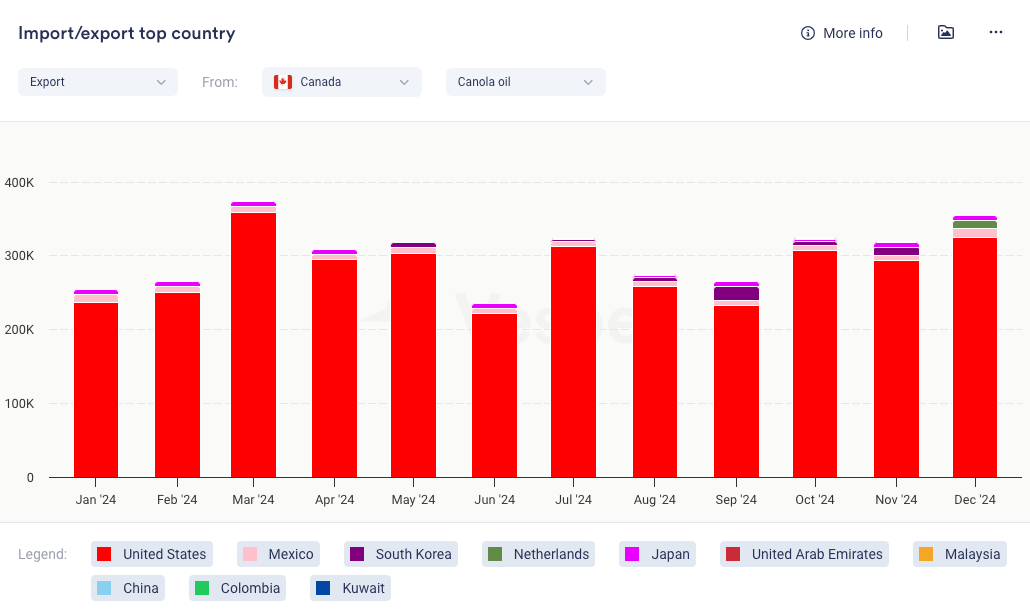Open the Canola oil product dropdown
Image resolution: width=1030 pixels, height=614 pixels.
[525, 82]
